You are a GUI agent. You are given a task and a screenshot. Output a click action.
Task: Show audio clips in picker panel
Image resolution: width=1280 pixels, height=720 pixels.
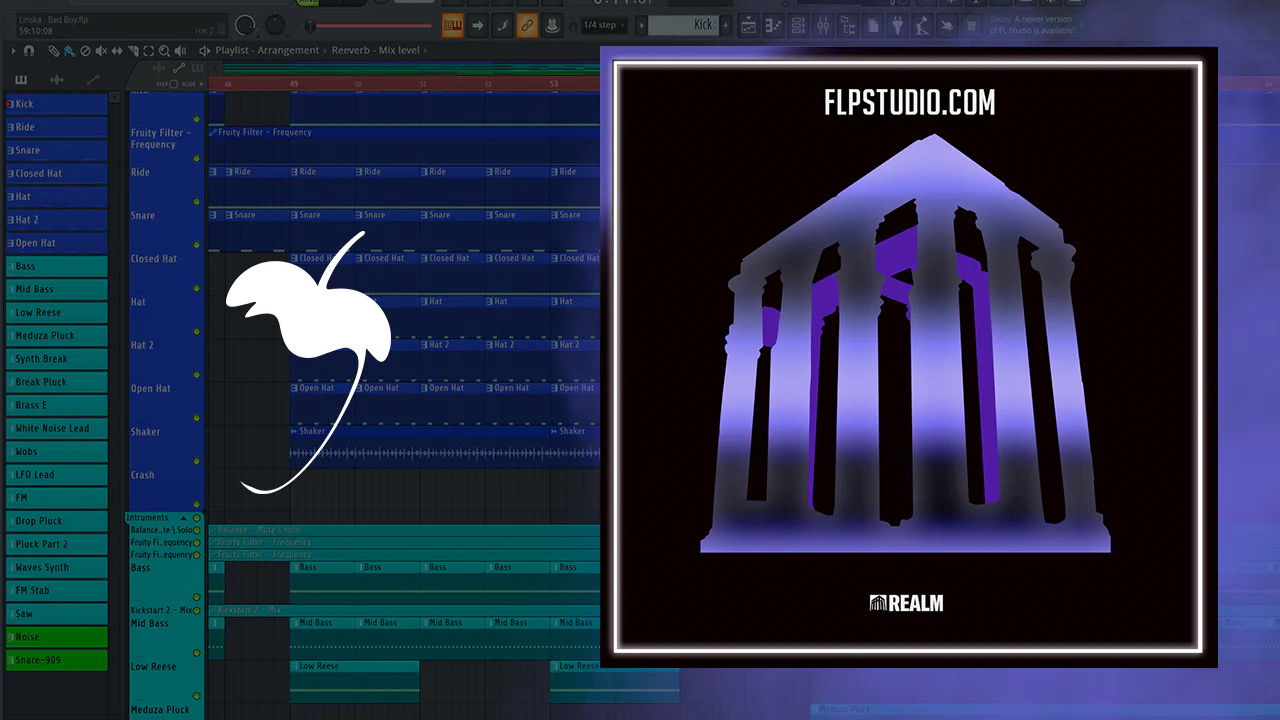point(57,80)
